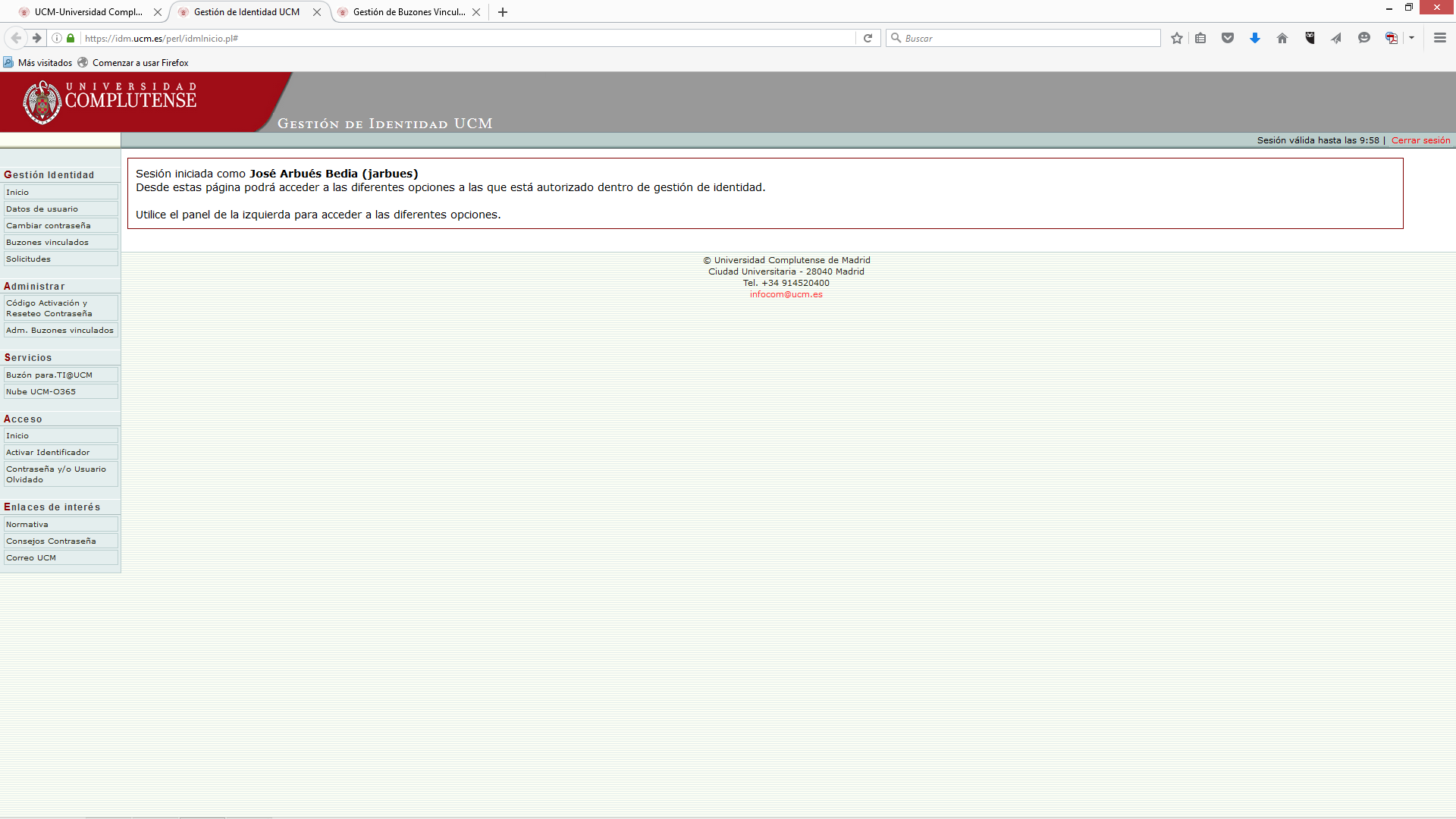Open Adm. Buzones vinculados menu item
The image size is (1456, 819).
click(x=60, y=331)
